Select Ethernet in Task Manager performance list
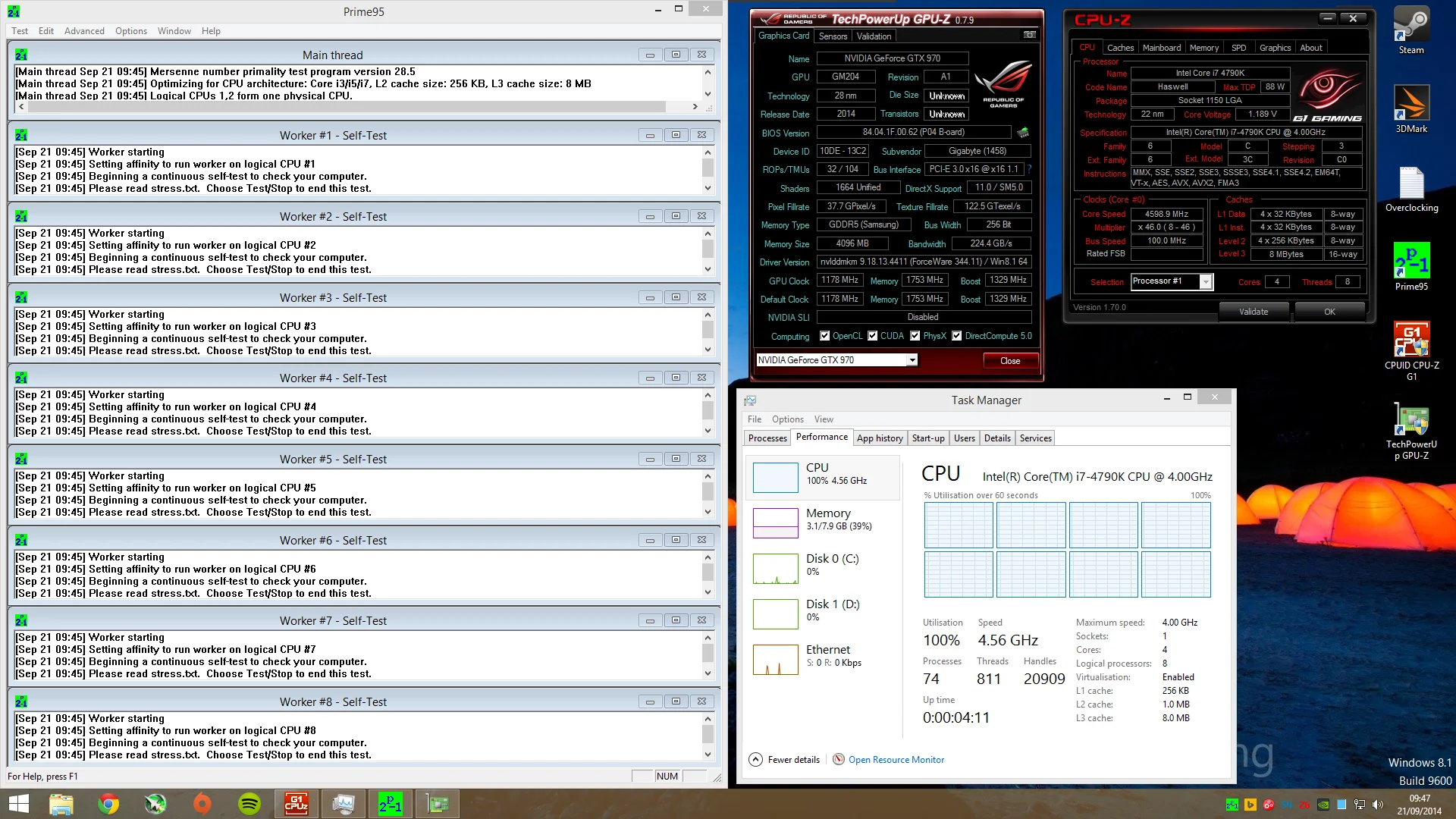The width and height of the screenshot is (1456, 819). [823, 659]
